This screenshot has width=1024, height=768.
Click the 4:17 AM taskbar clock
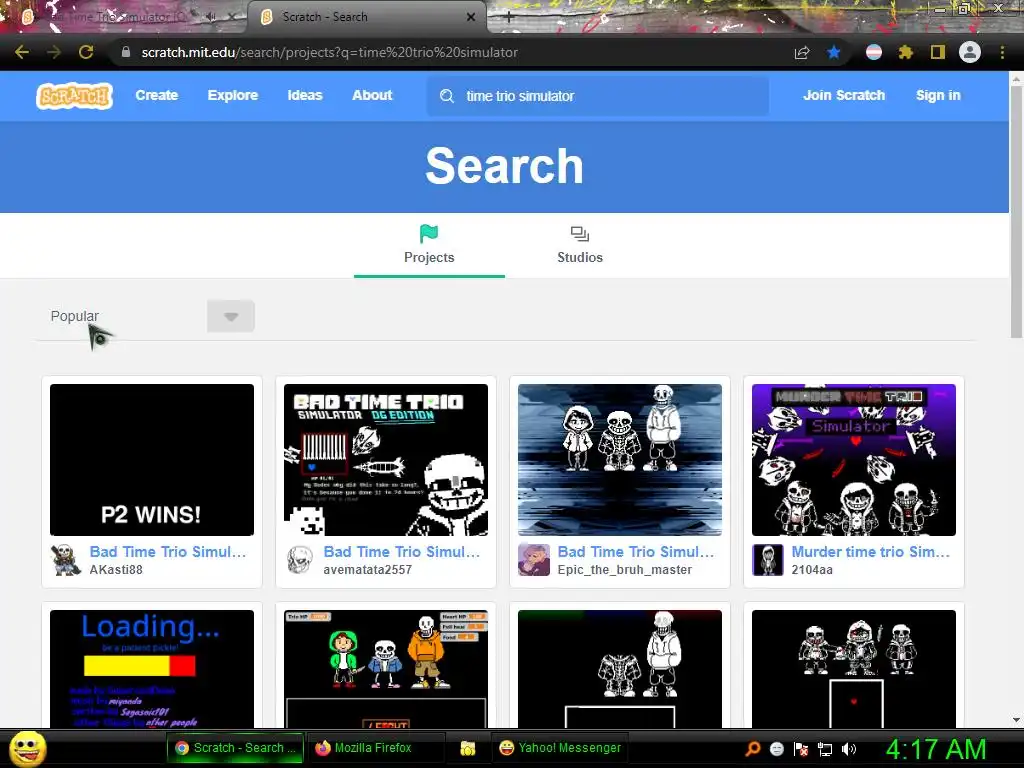935,749
